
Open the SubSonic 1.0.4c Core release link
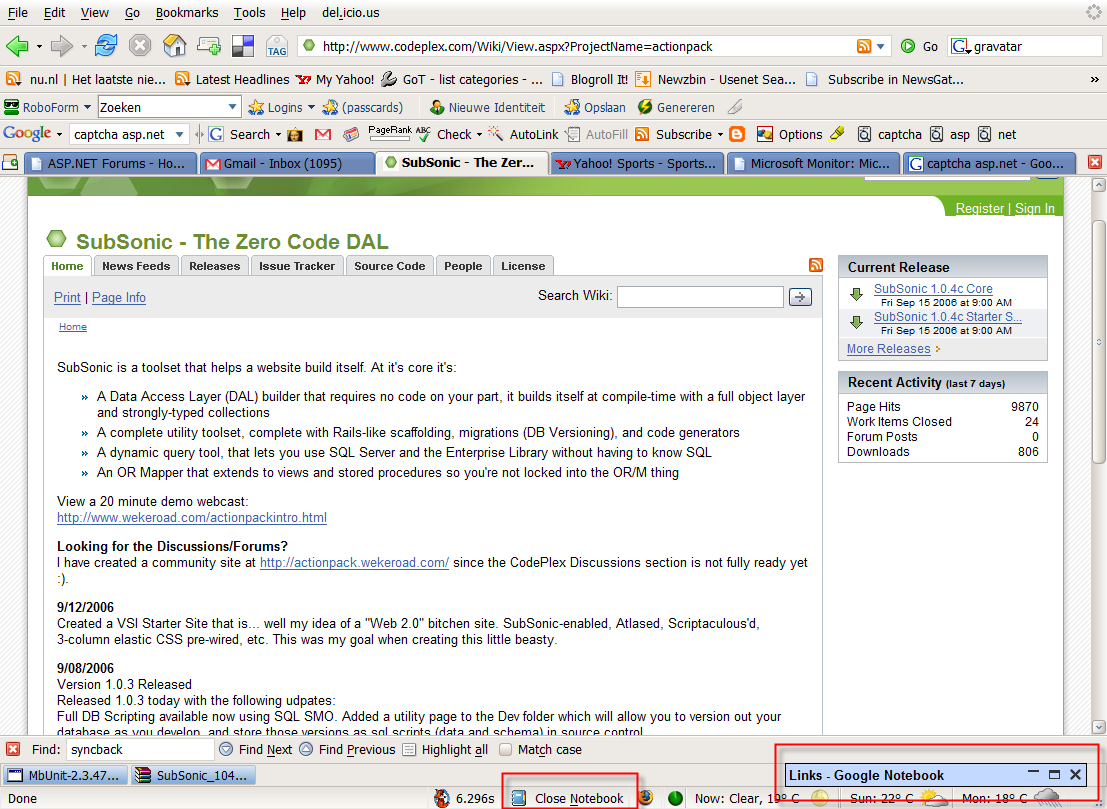(933, 289)
